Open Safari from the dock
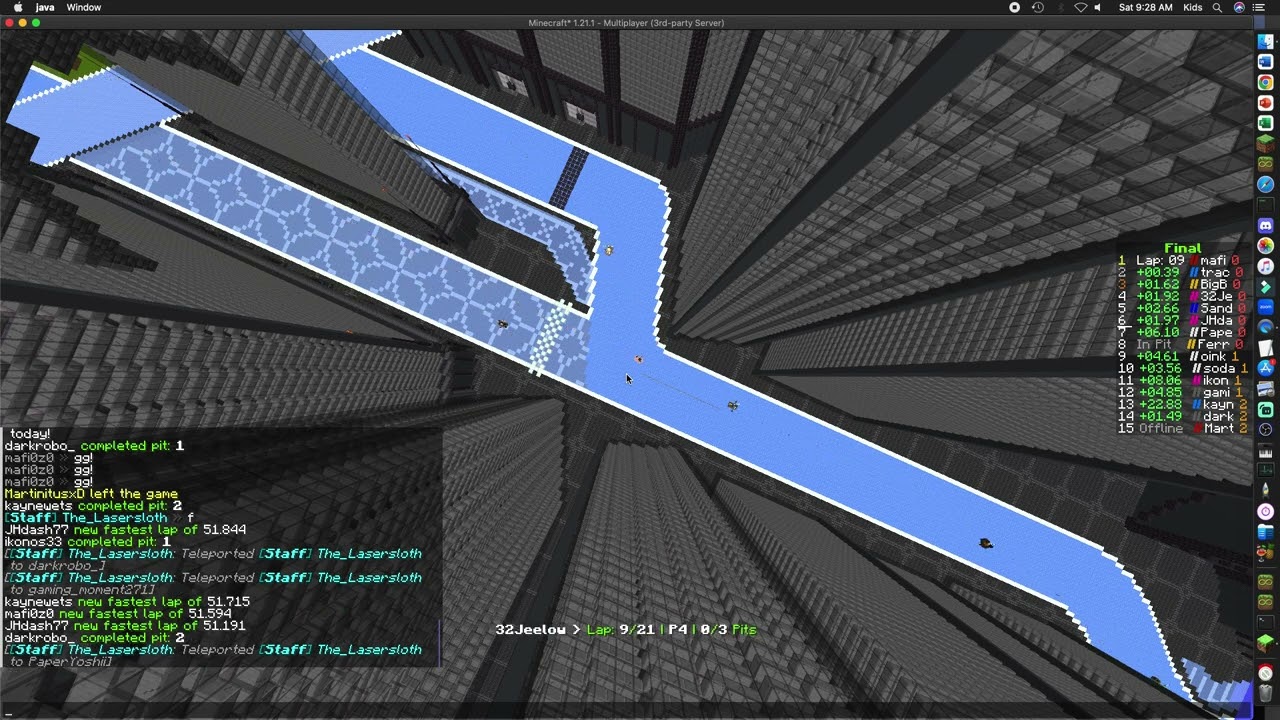The width and height of the screenshot is (1280, 720). point(1265,184)
